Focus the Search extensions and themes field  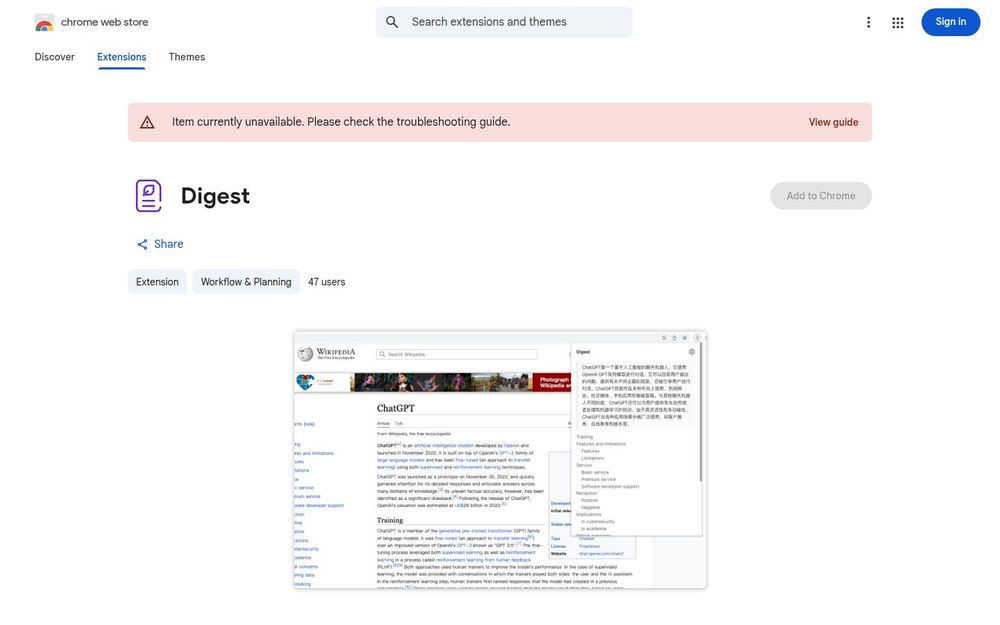(x=504, y=22)
